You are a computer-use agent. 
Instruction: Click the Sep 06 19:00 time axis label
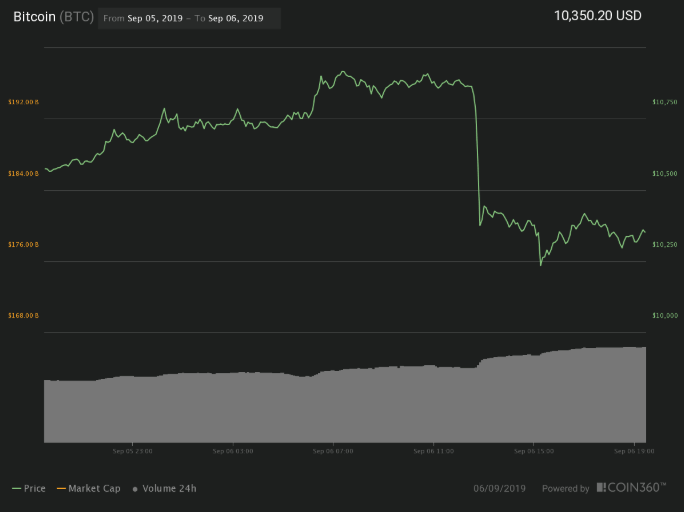[x=634, y=451]
